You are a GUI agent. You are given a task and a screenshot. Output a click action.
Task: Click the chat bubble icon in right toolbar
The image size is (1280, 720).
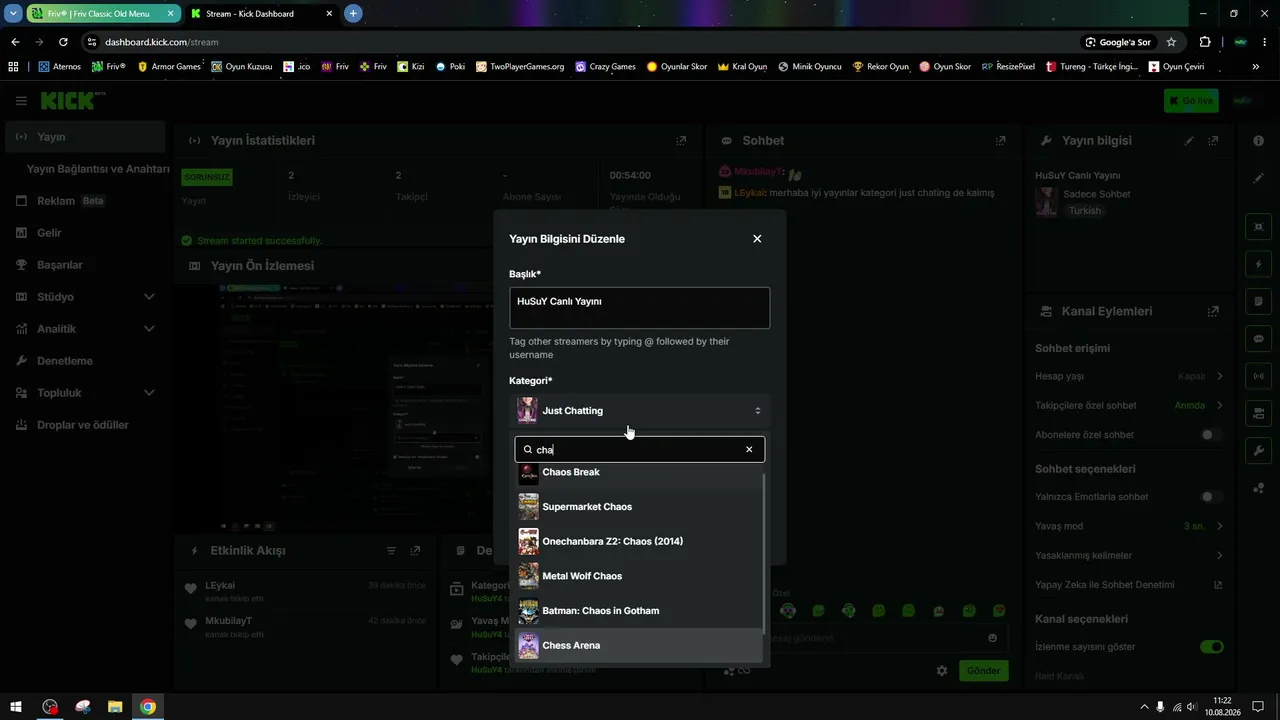[x=1258, y=339]
